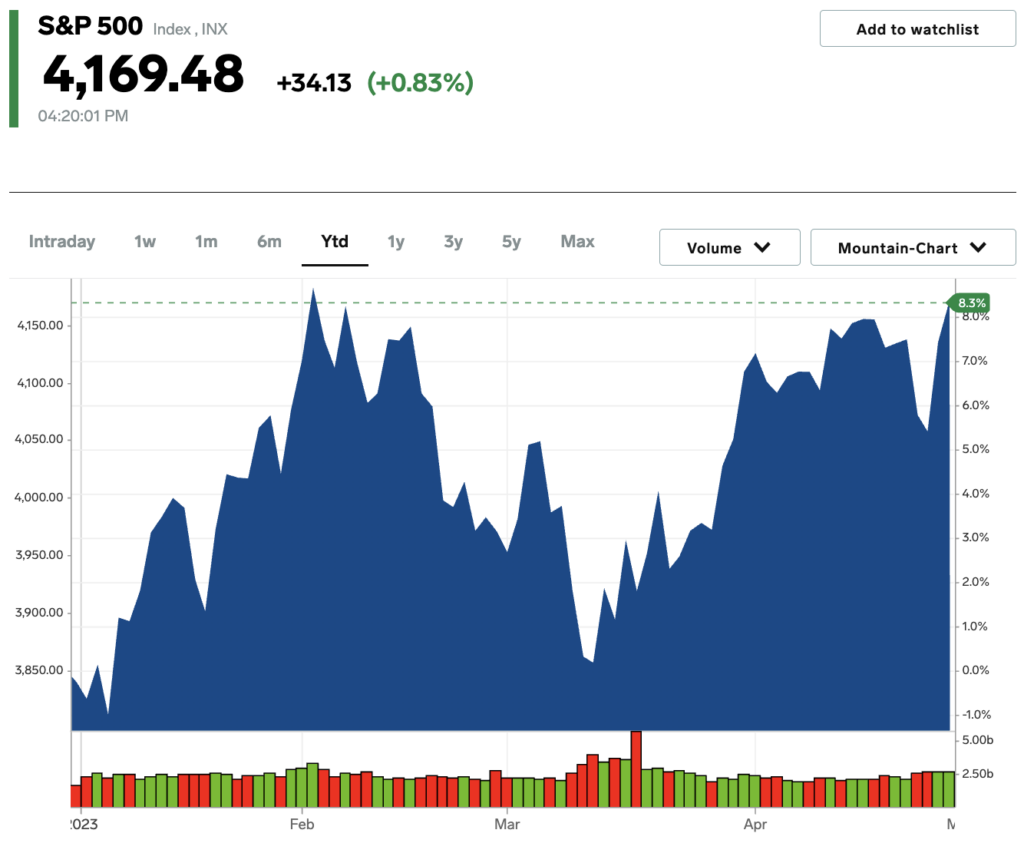Select the 1w range tab
This screenshot has height=853, width=1024.
pyautogui.click(x=145, y=242)
